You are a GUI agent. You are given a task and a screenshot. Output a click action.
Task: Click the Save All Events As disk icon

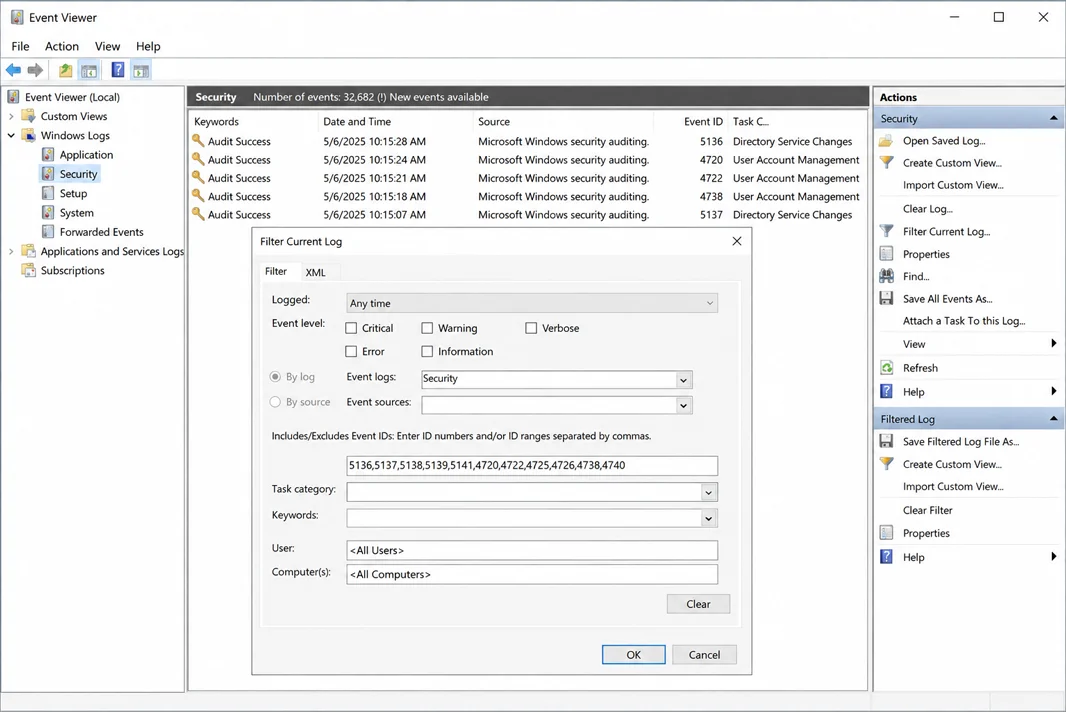click(x=887, y=299)
